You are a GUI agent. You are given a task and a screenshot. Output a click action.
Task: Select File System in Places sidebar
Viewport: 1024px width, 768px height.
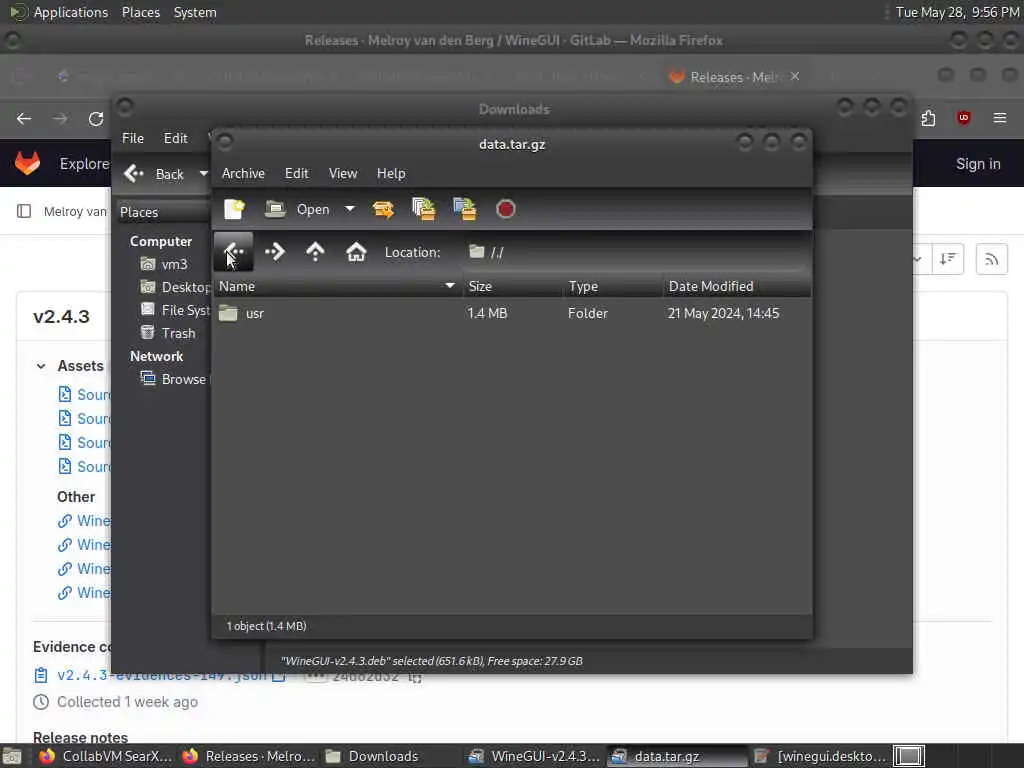tap(175, 310)
